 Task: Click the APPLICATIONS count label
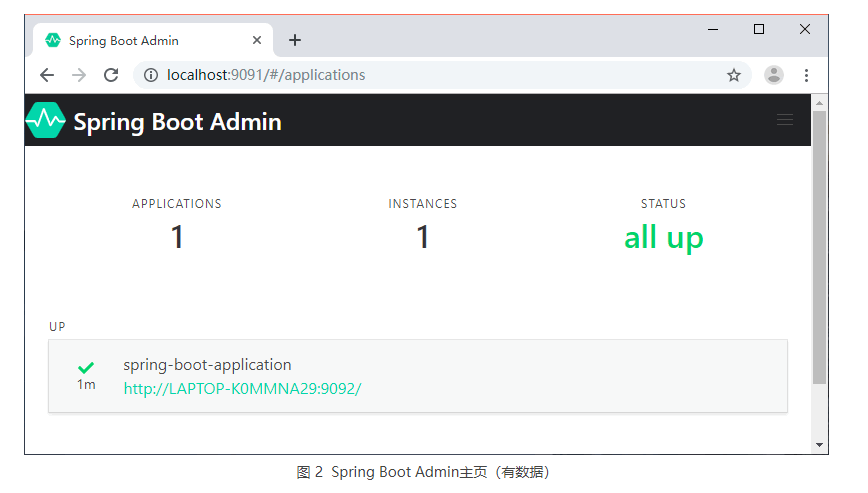click(177, 204)
